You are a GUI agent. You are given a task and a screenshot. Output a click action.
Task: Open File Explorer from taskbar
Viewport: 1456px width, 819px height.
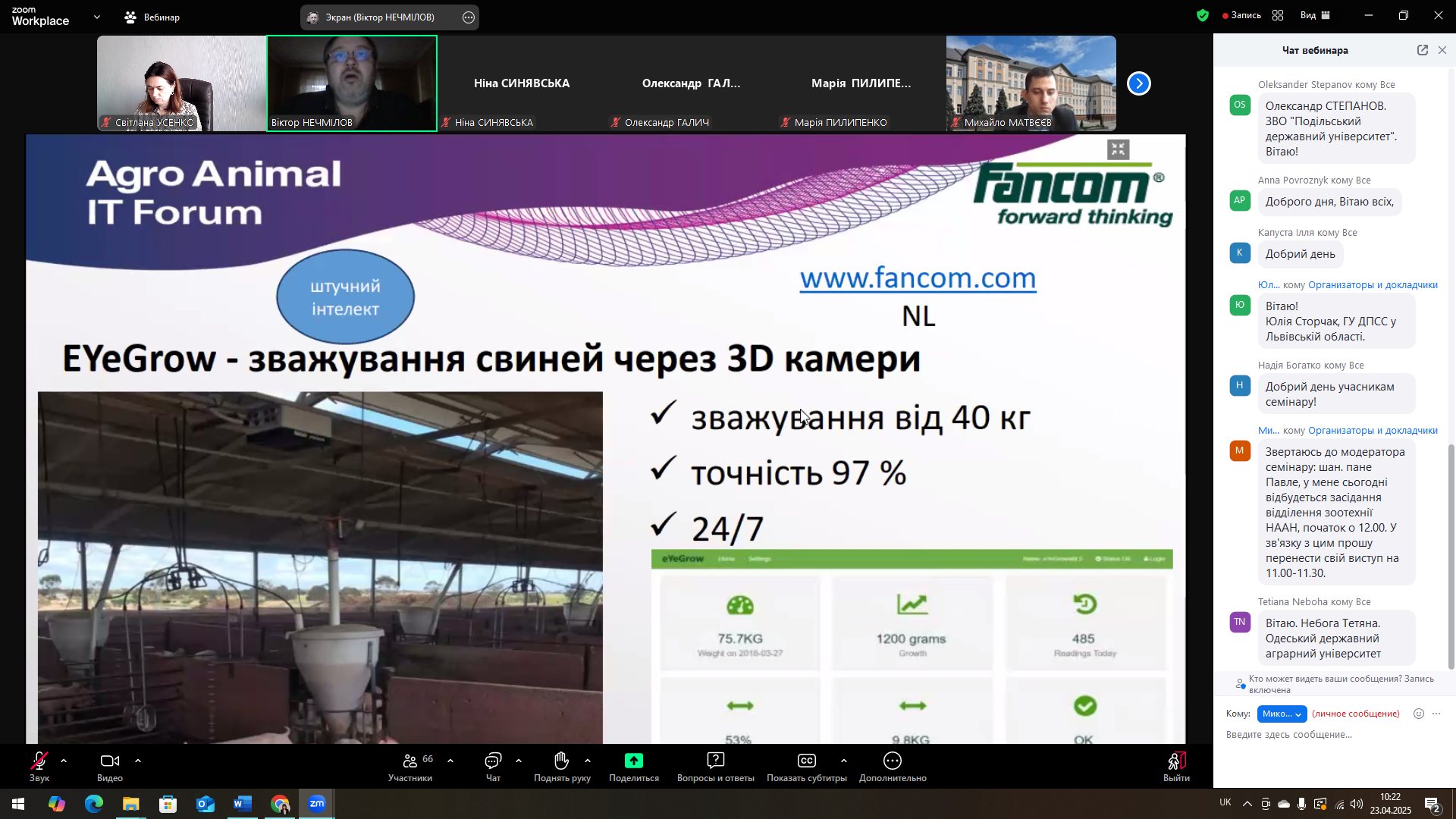pyautogui.click(x=131, y=804)
